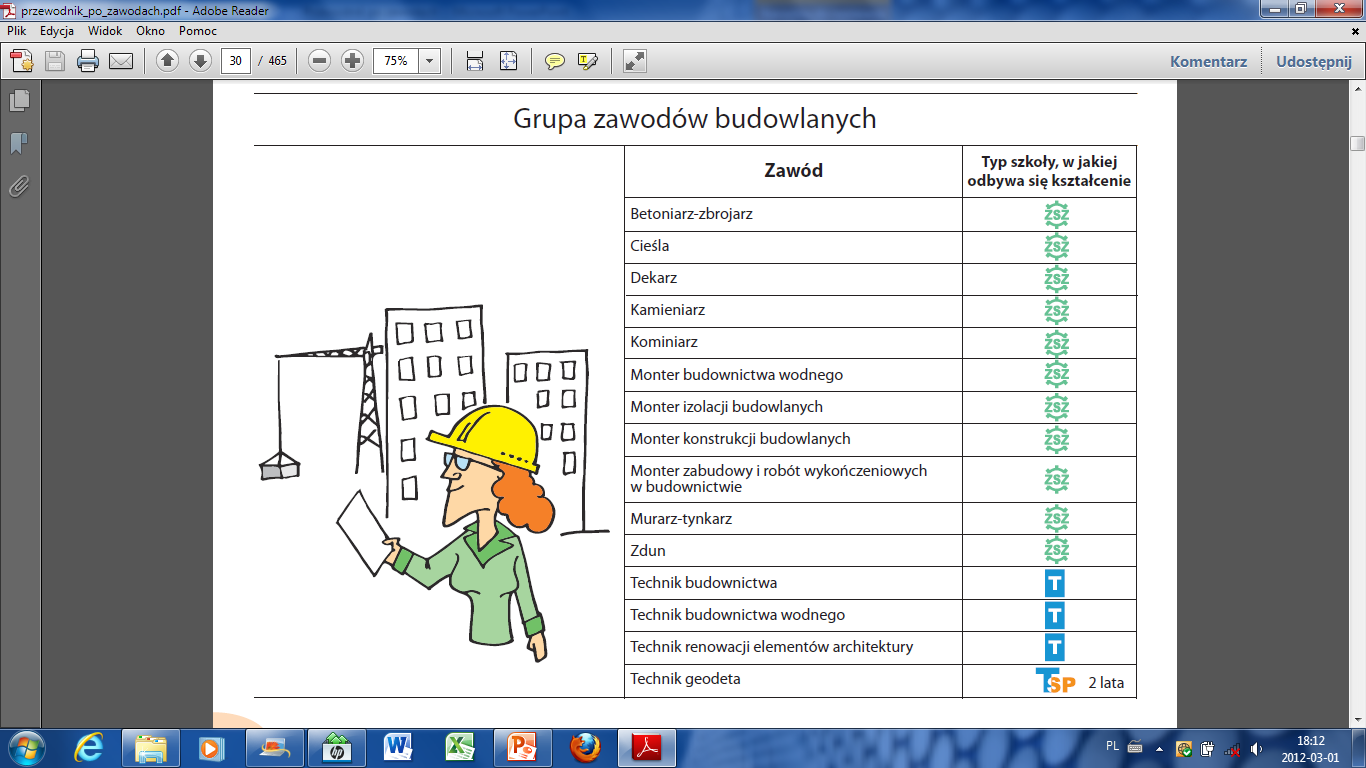Open the Pomoc menu
This screenshot has height=768, width=1366.
tap(198, 31)
